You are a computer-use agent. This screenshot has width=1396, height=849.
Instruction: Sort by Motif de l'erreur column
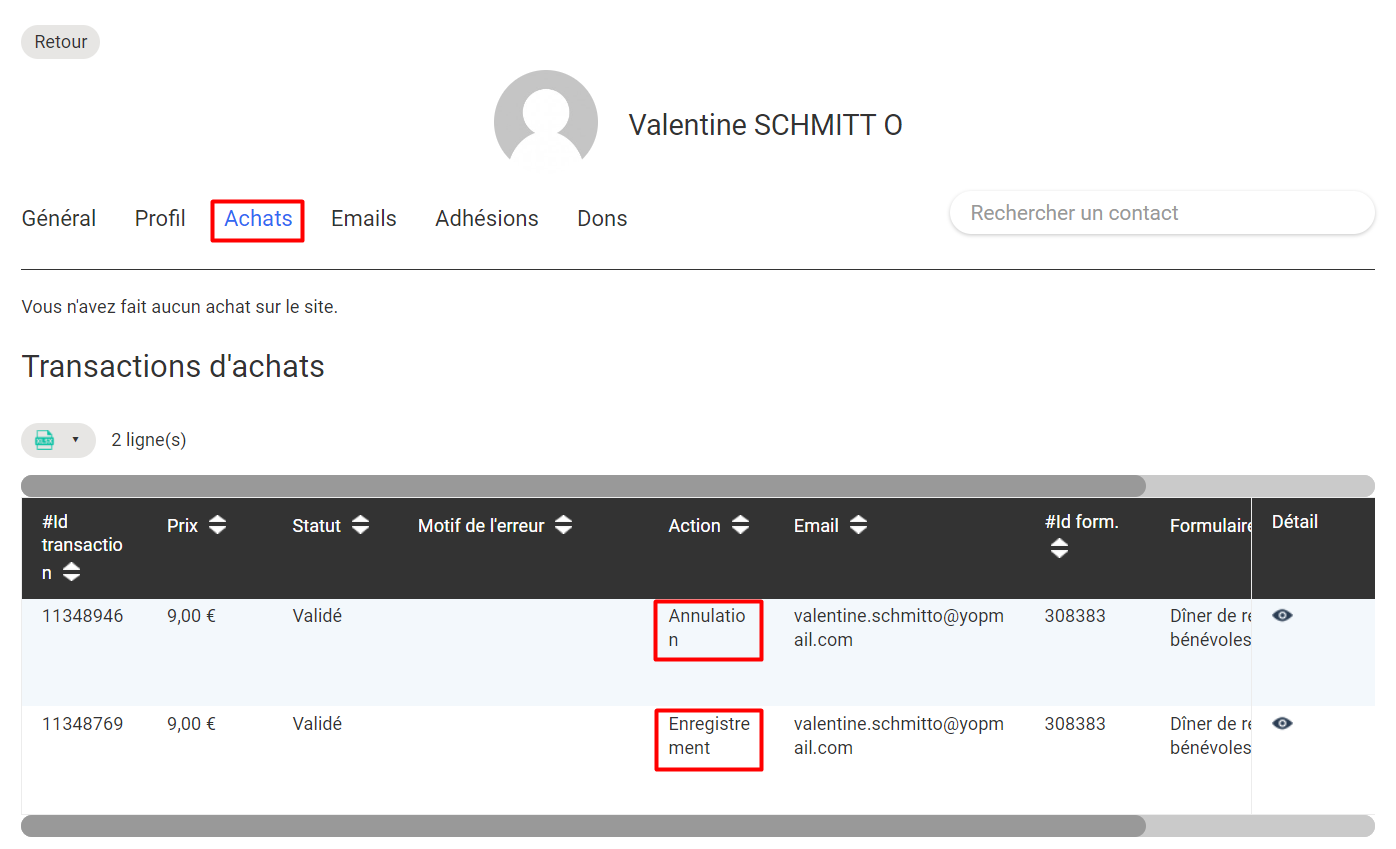click(563, 525)
